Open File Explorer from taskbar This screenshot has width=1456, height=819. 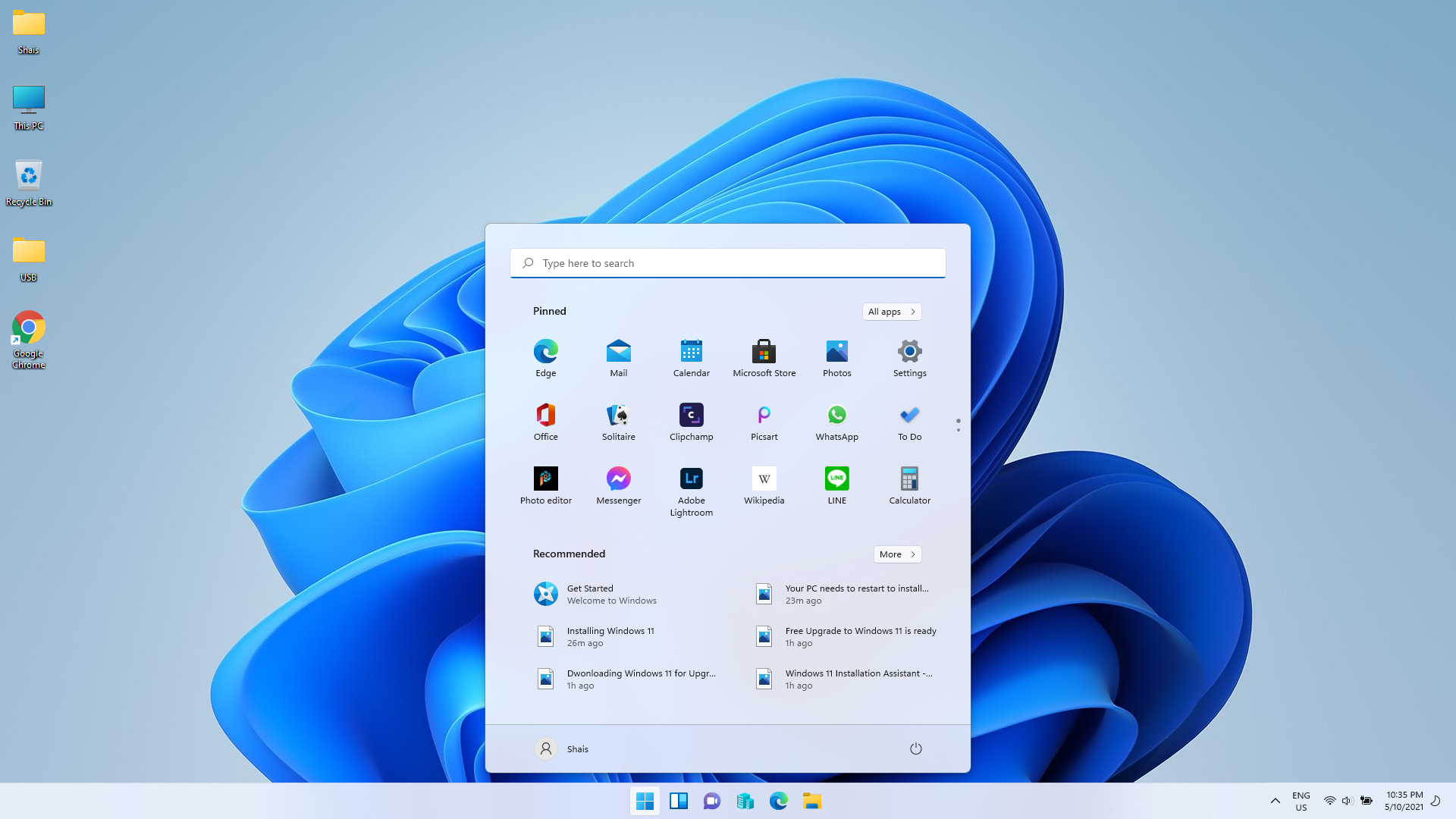point(812,800)
